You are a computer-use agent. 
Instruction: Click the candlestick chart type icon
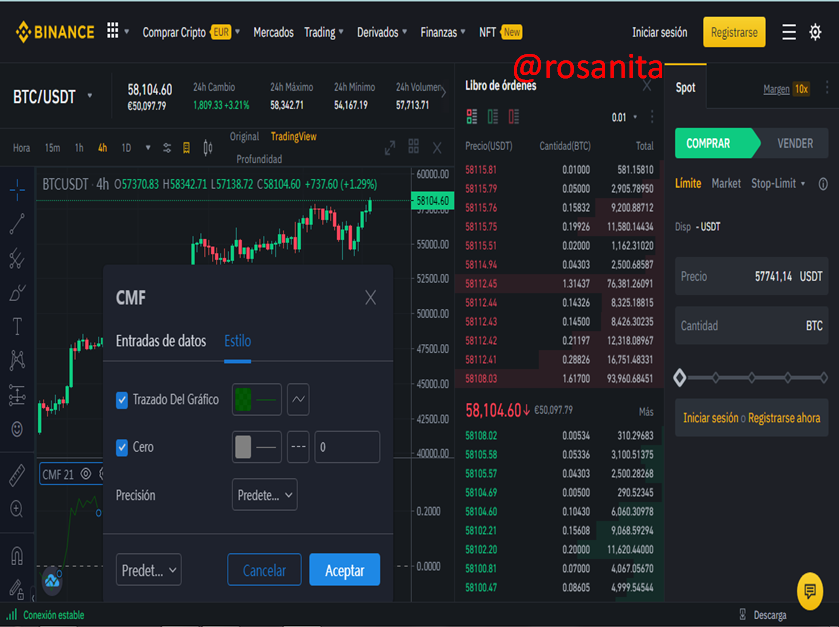point(208,148)
